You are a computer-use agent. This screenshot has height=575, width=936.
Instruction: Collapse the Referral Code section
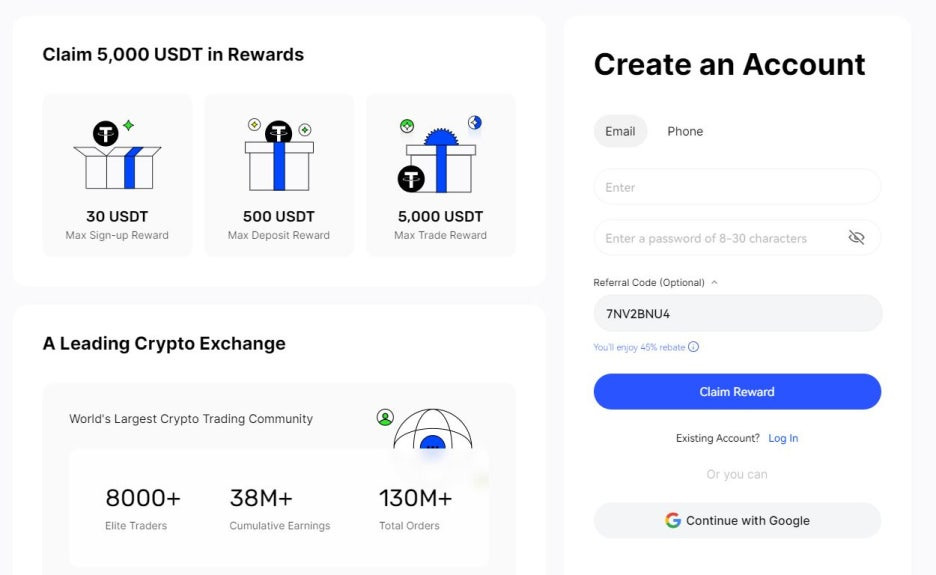point(715,282)
